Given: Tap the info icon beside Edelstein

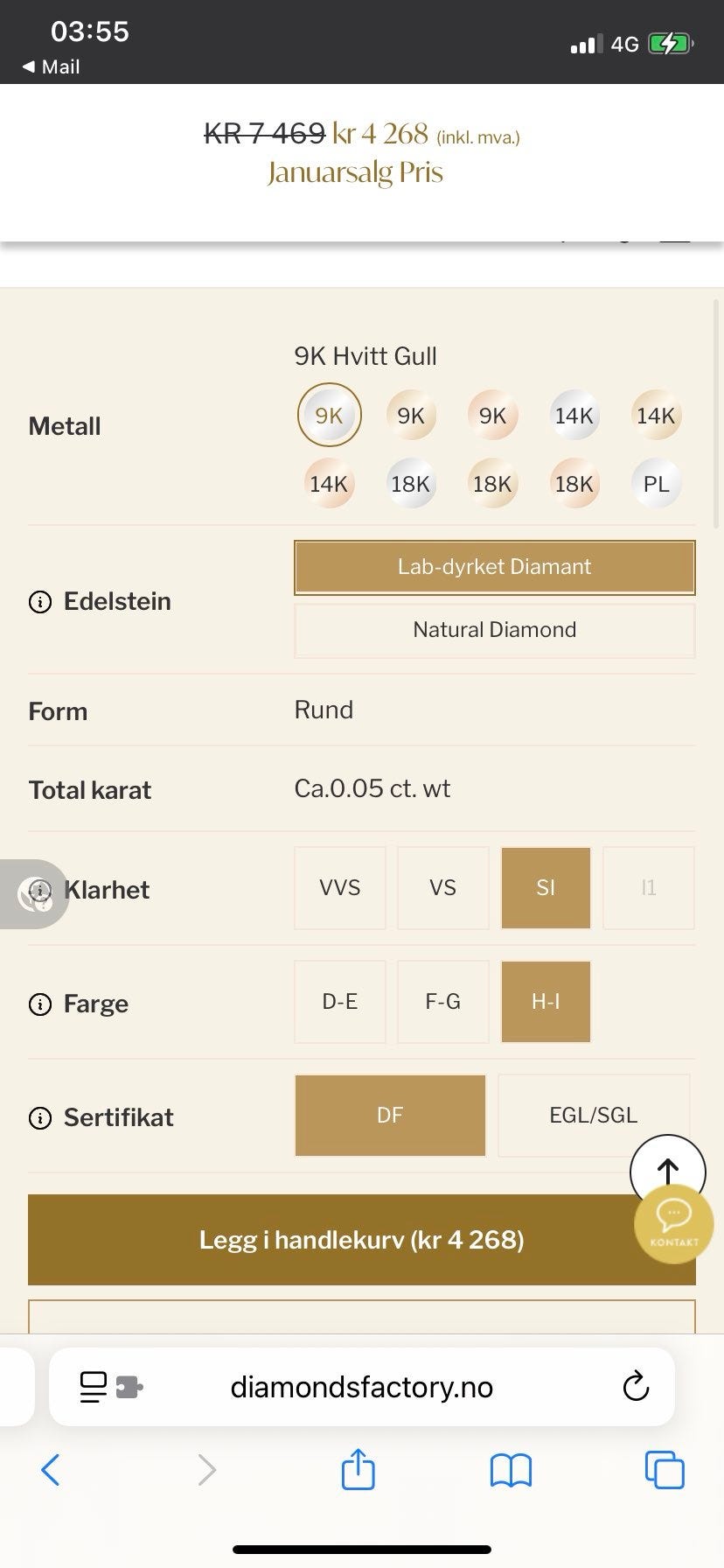Looking at the screenshot, I should point(40,602).
